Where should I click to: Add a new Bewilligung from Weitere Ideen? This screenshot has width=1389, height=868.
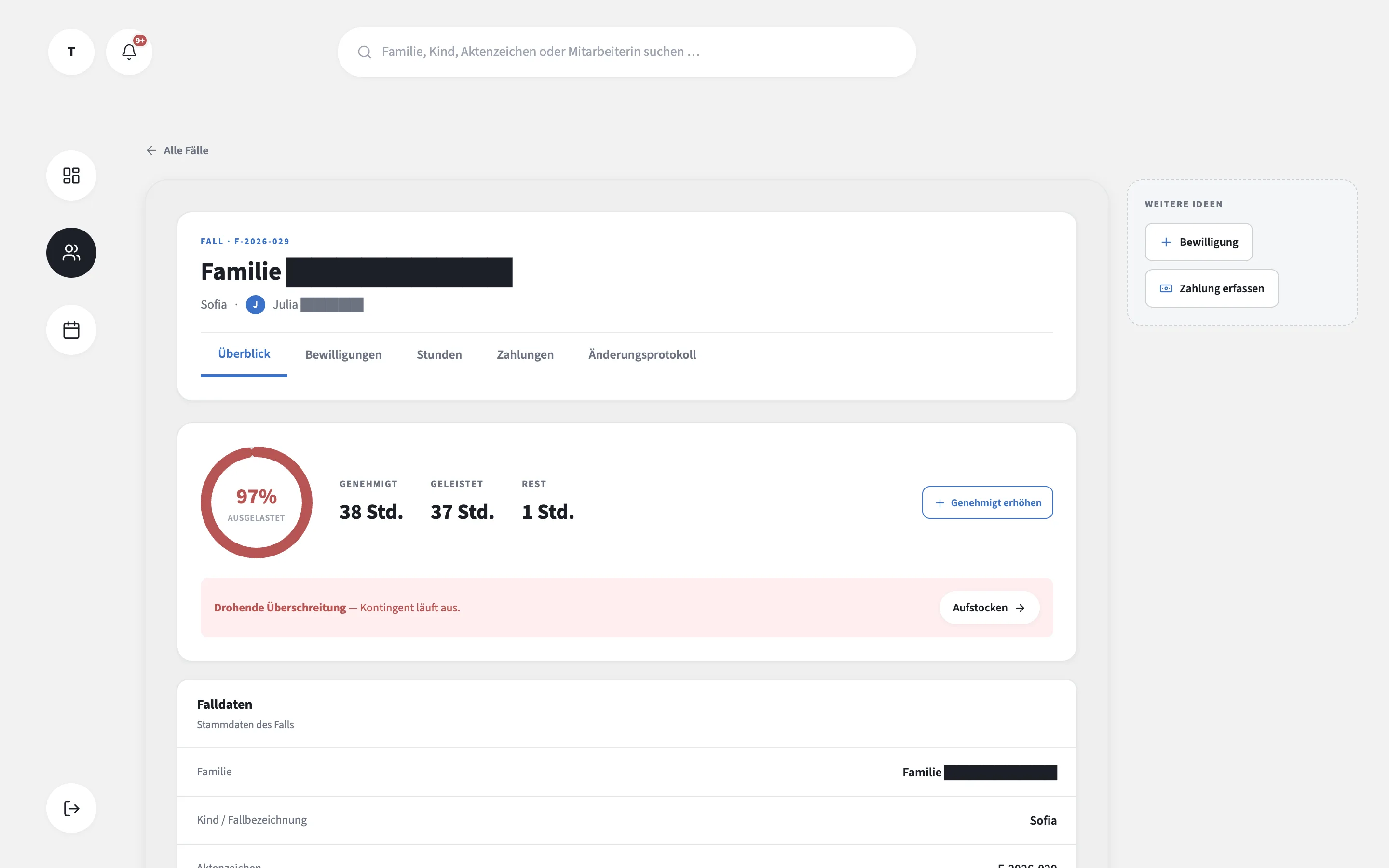tap(1198, 242)
